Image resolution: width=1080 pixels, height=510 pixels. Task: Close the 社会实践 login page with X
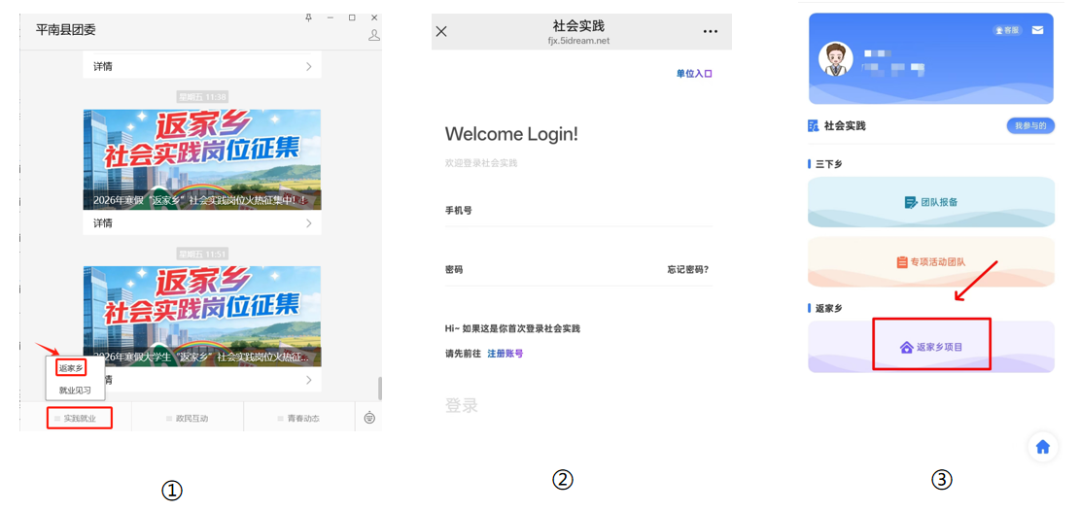pyautogui.click(x=441, y=31)
